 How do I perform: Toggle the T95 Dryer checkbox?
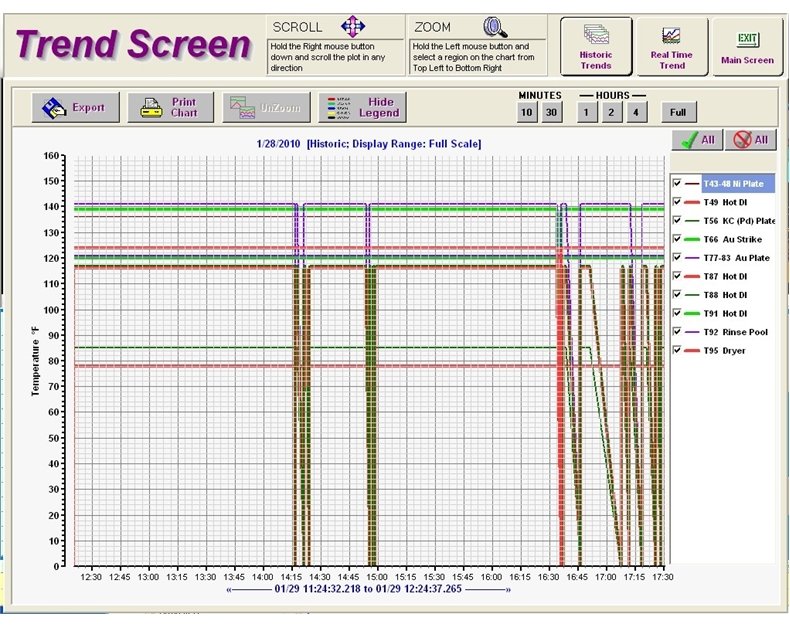tap(678, 350)
